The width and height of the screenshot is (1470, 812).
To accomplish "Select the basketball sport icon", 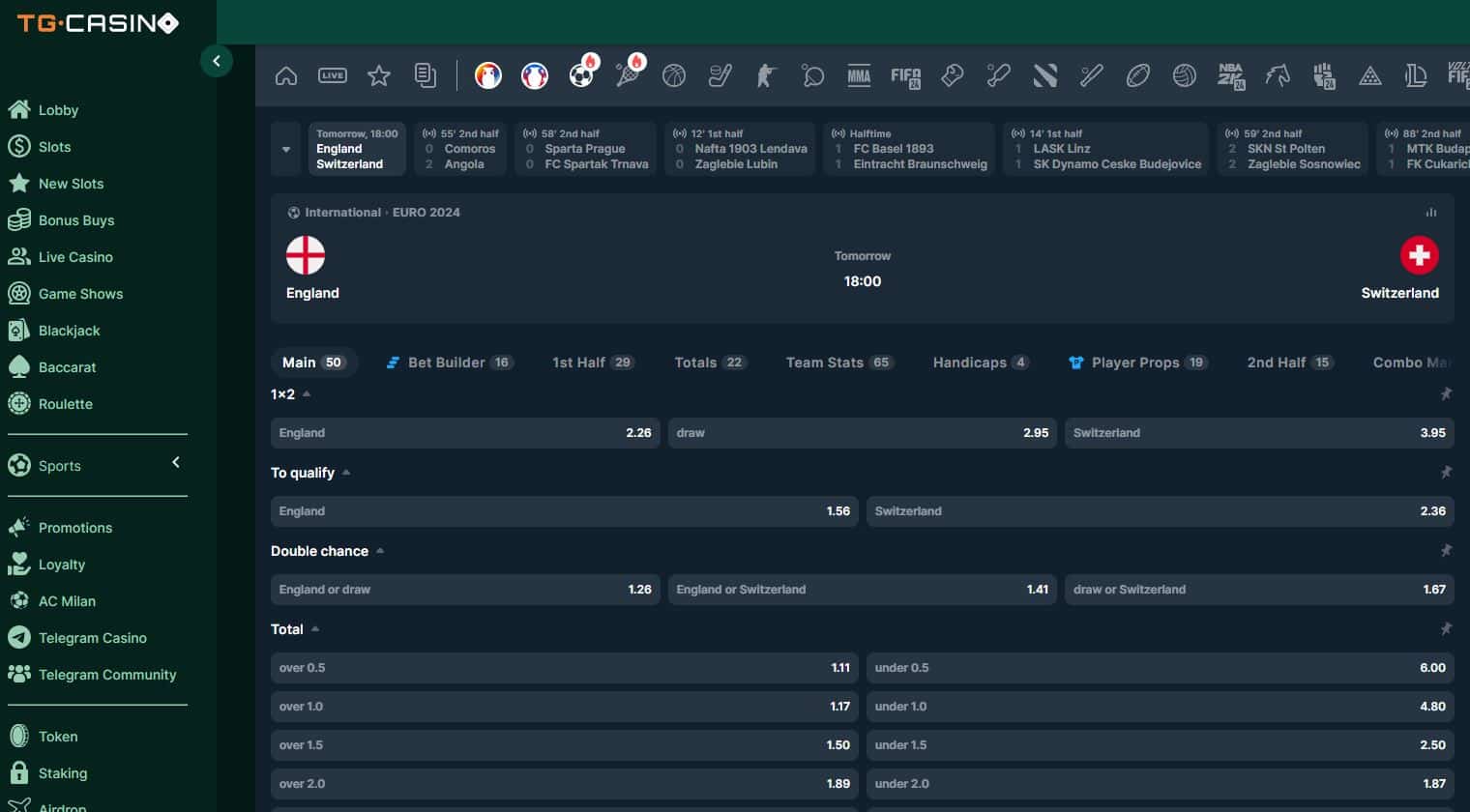I will coord(674,75).
